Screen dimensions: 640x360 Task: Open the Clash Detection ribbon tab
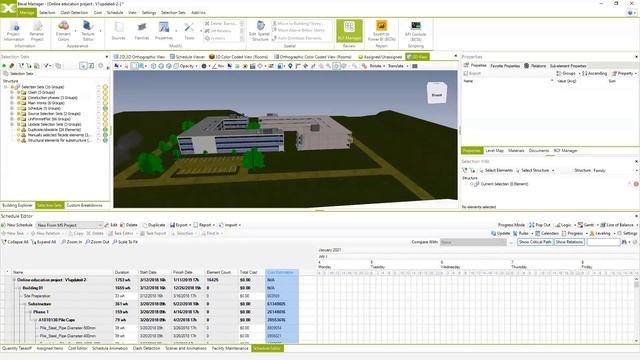(x=74, y=13)
